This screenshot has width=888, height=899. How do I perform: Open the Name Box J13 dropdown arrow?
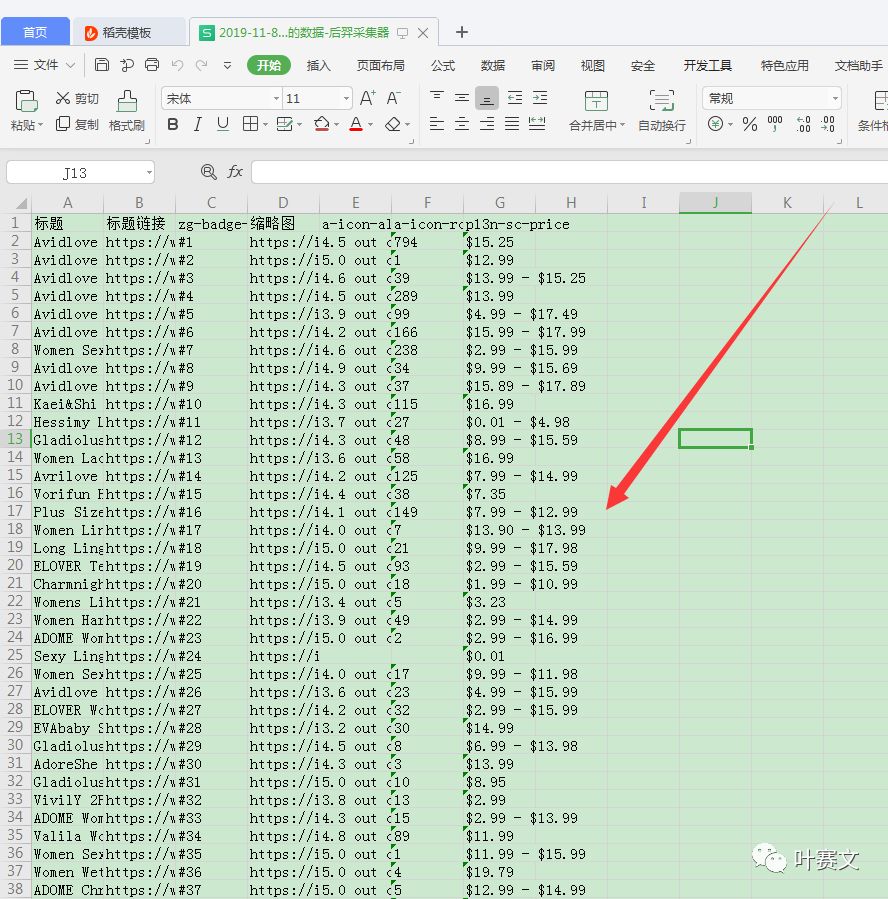pyautogui.click(x=147, y=172)
